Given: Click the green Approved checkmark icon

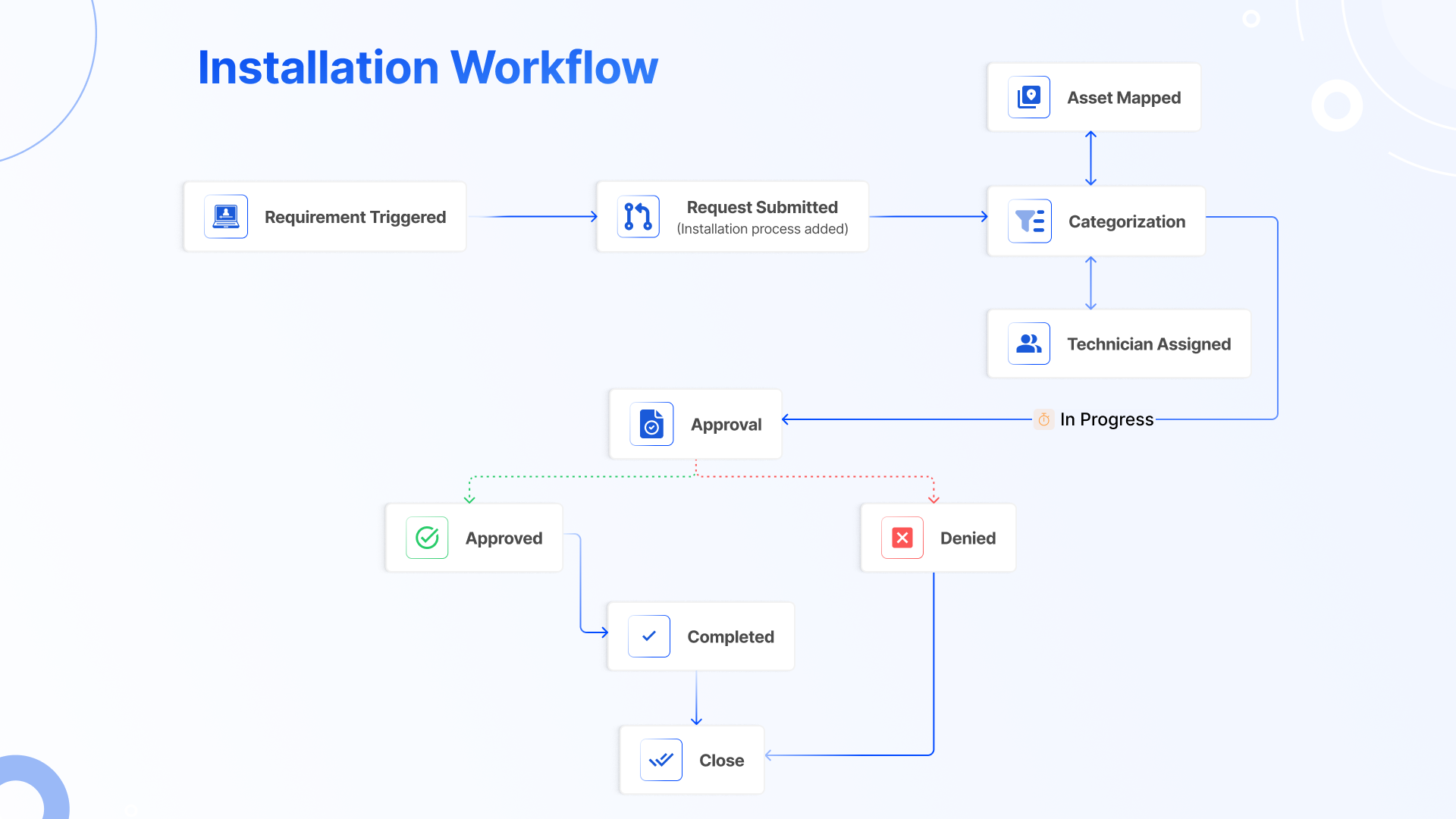Looking at the screenshot, I should tap(427, 538).
